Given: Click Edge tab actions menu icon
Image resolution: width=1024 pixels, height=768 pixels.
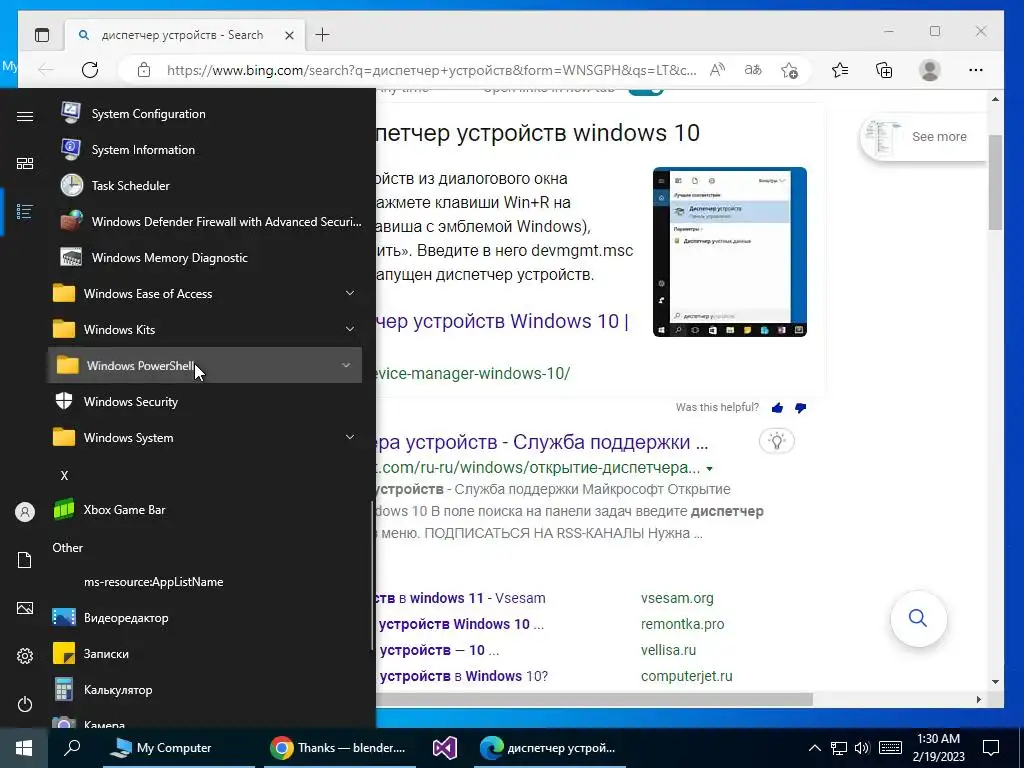Looking at the screenshot, I should click(42, 35).
